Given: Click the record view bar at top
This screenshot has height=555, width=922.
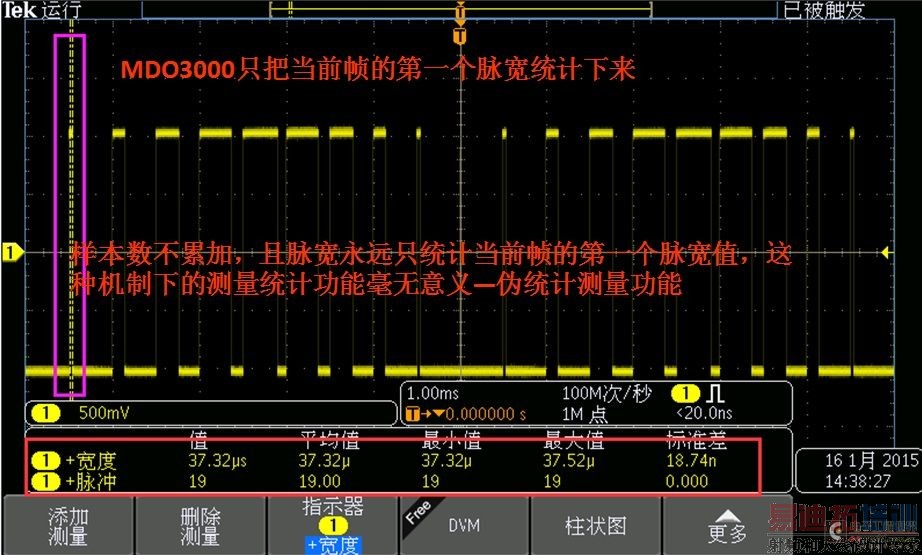Looking at the screenshot, I should point(460,9).
